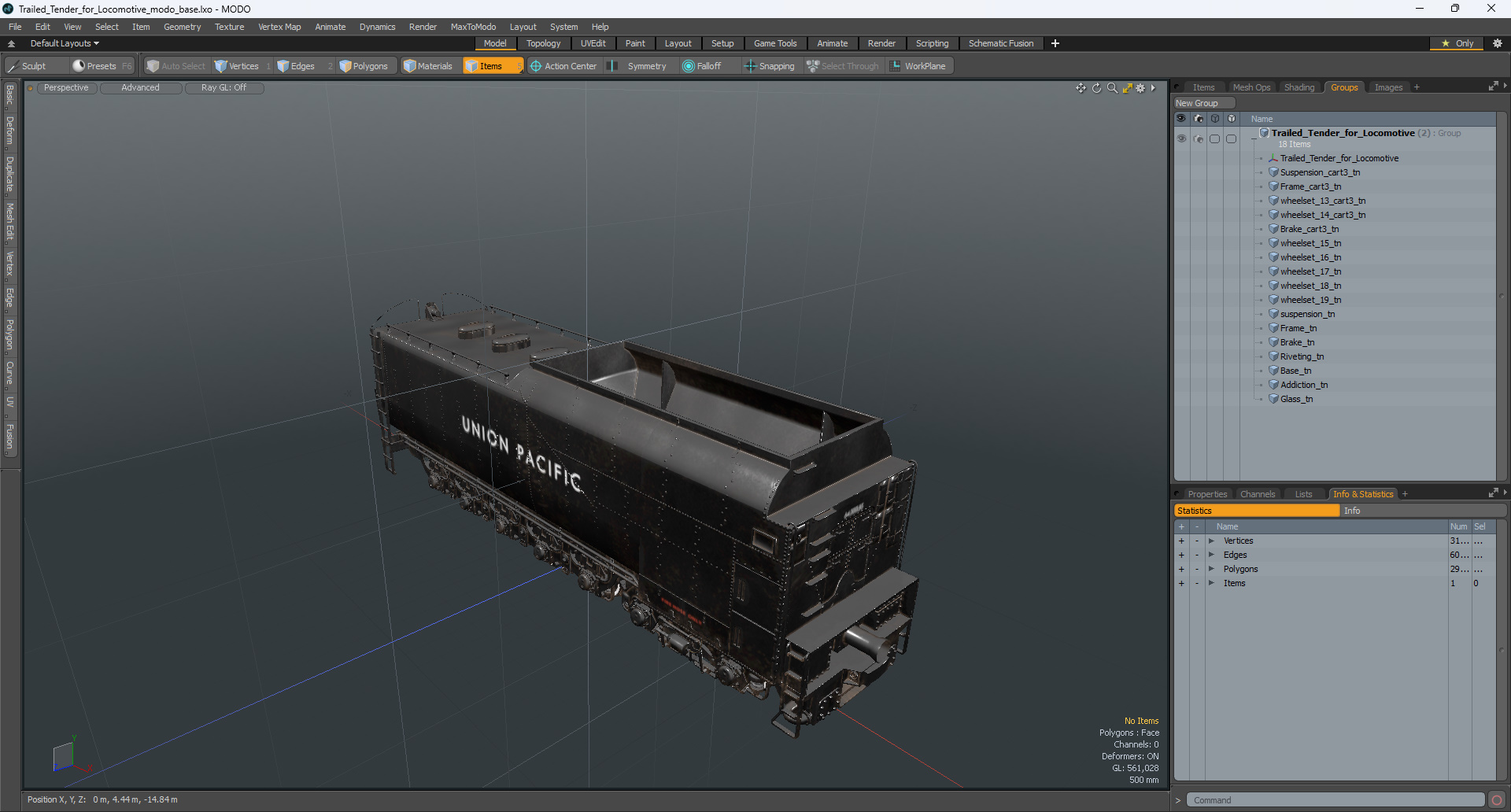Image resolution: width=1511 pixels, height=812 pixels.
Task: Select Statistics section header
Action: coord(1257,511)
